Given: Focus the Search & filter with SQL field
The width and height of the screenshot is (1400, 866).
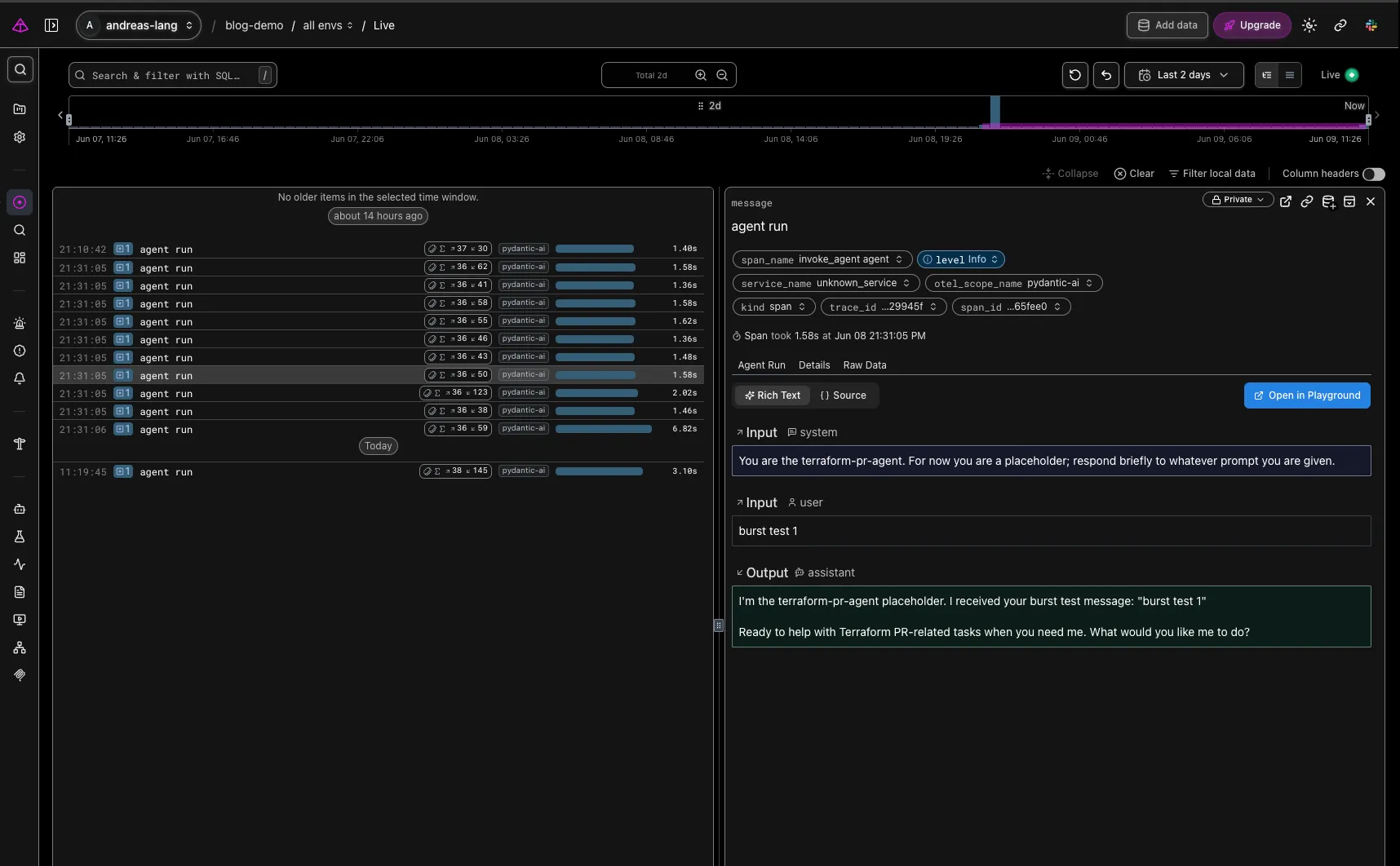Looking at the screenshot, I should coord(173,75).
